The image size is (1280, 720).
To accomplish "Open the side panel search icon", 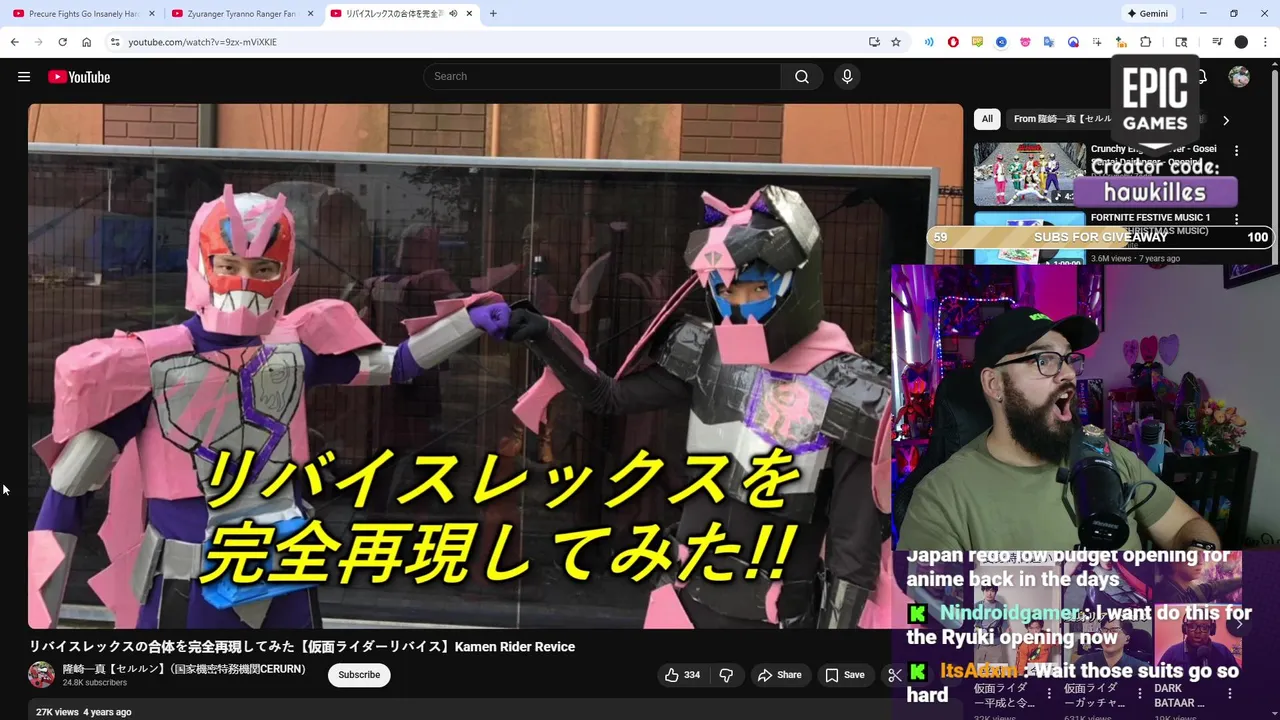I will 1181,42.
